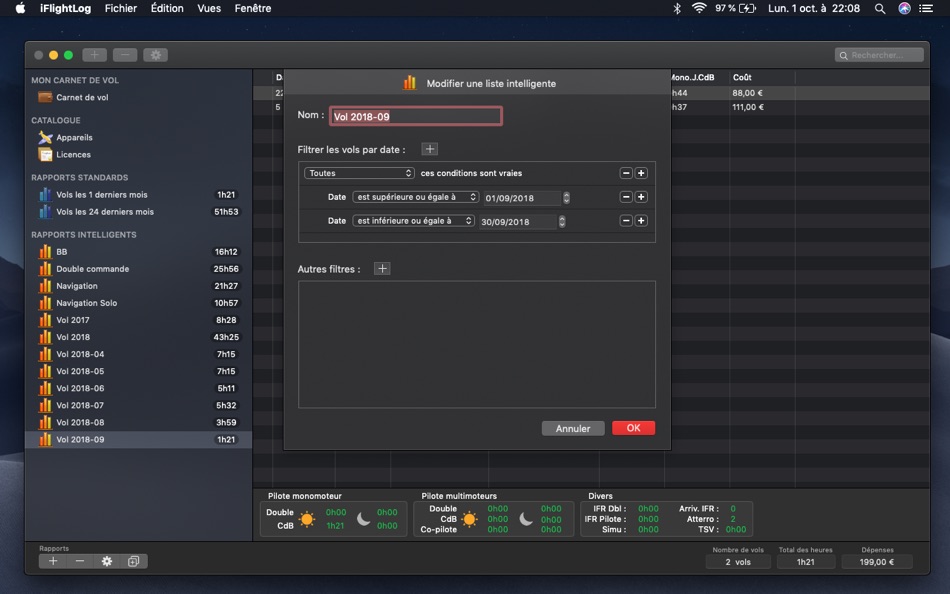Click the 01/09/2018 date field
This screenshot has height=594, width=950.
click(522, 198)
